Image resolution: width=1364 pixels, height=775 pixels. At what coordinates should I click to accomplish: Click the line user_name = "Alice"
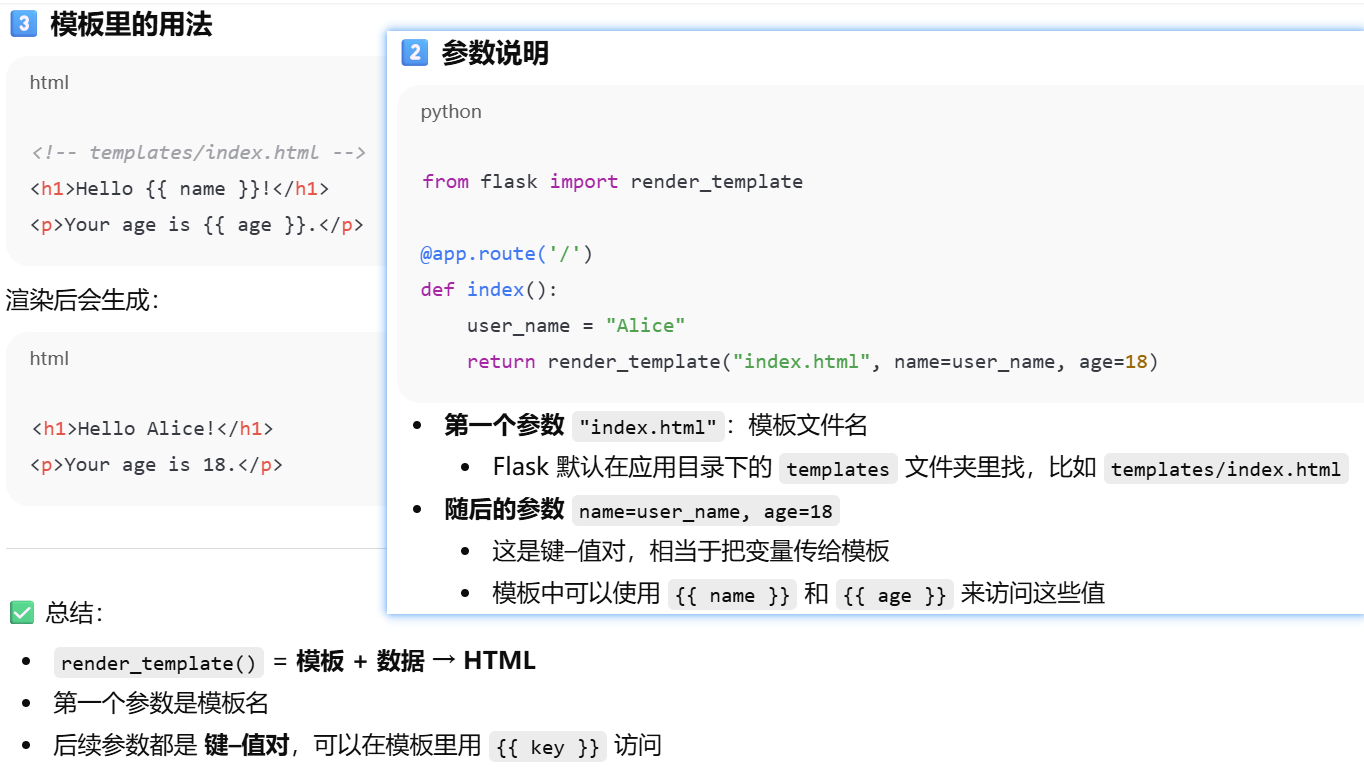click(576, 325)
